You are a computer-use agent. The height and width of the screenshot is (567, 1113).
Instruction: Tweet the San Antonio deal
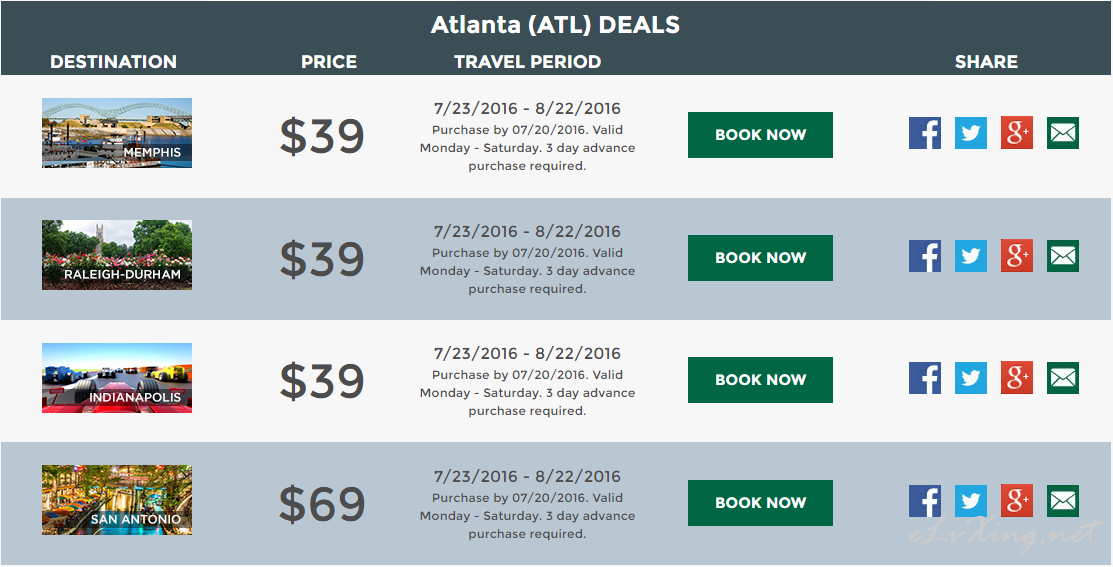(970, 501)
